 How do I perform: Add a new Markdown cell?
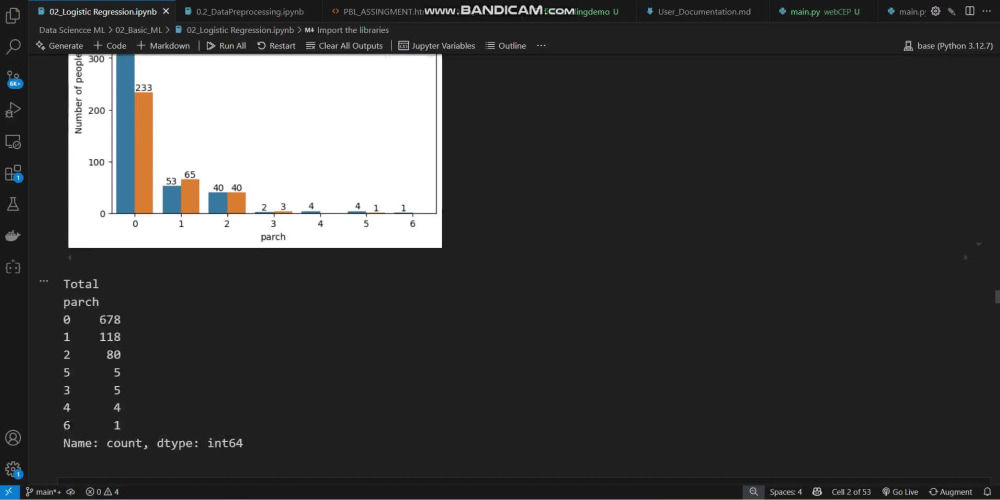coord(163,46)
